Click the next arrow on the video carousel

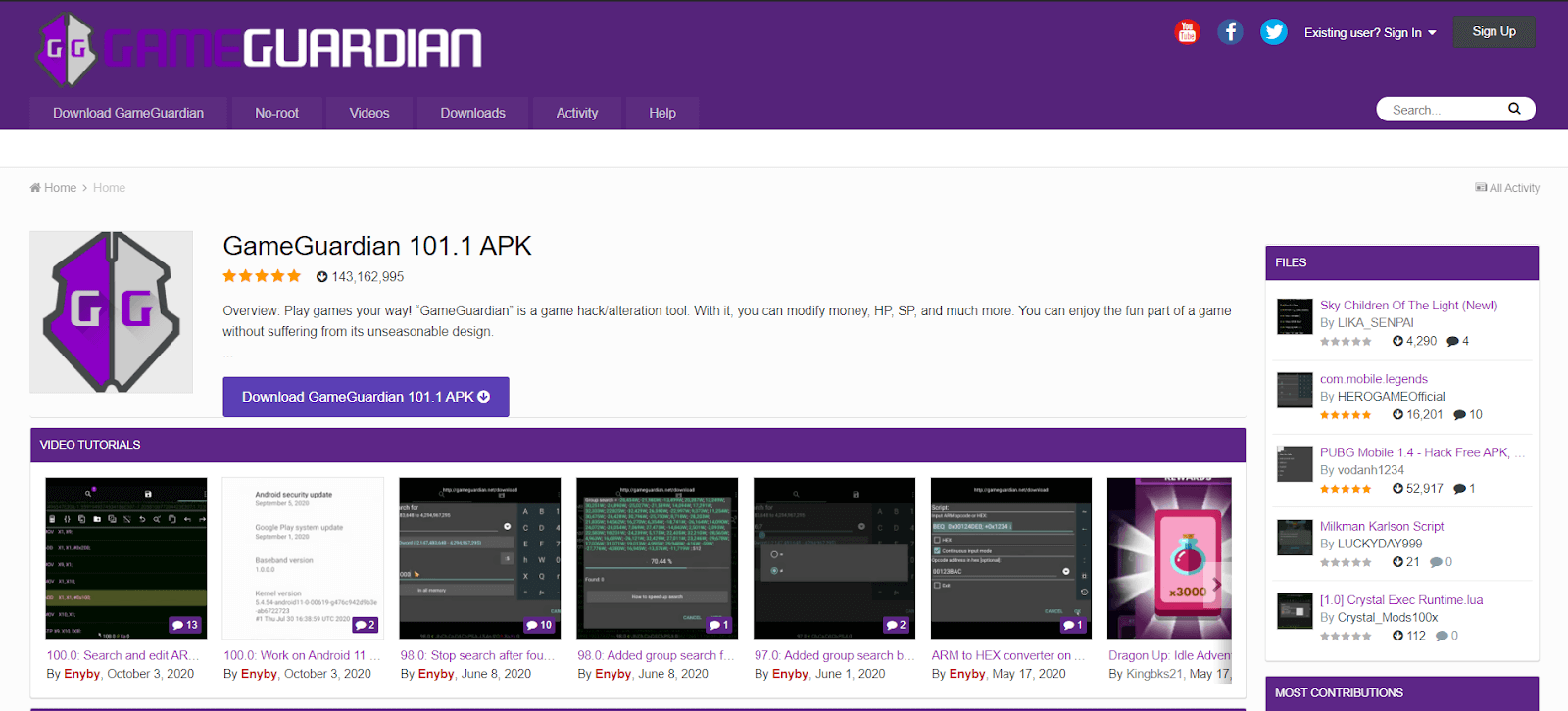pyautogui.click(x=1216, y=585)
